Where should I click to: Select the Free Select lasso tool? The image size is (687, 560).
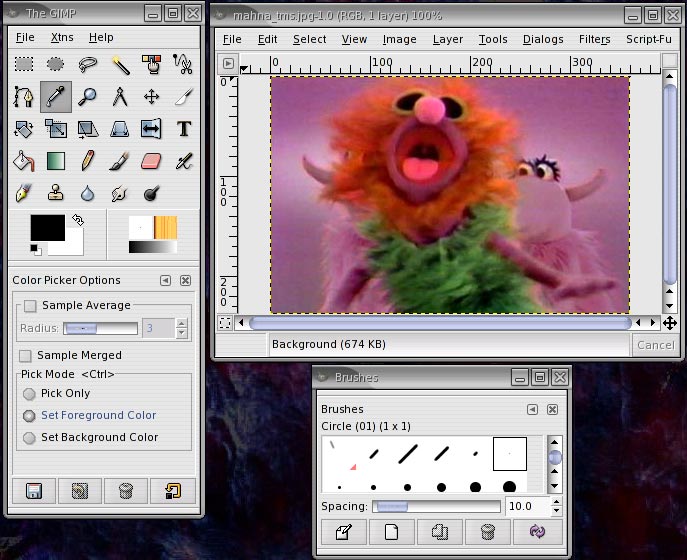88,64
